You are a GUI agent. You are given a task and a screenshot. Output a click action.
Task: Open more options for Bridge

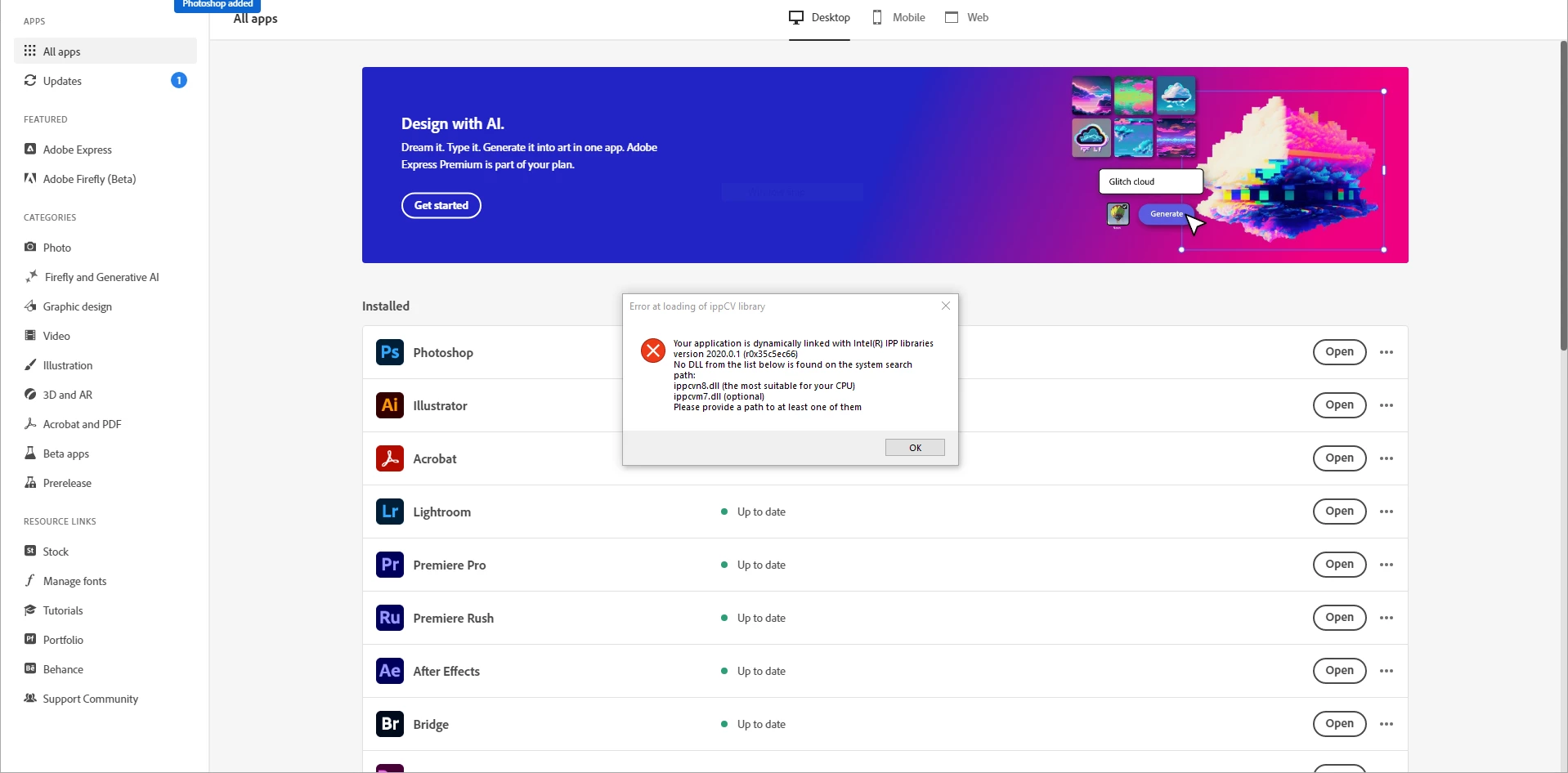coord(1387,724)
